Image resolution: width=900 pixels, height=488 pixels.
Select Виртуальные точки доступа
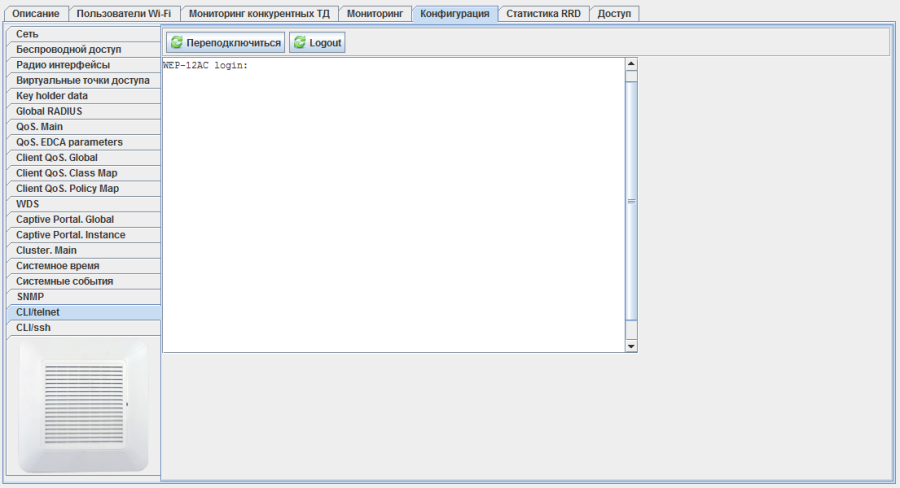point(84,80)
